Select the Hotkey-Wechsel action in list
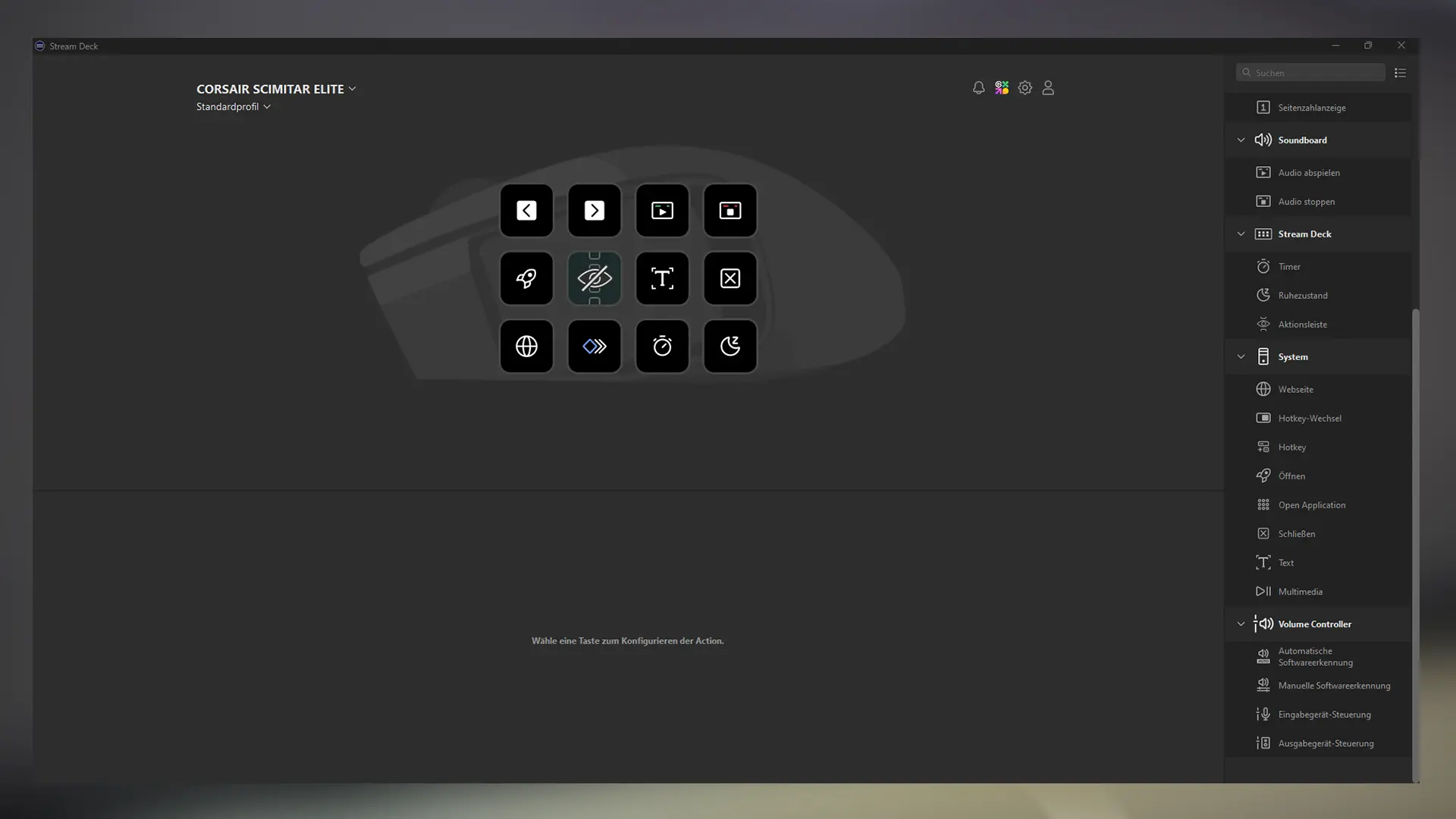The image size is (1456, 819). click(x=1309, y=419)
